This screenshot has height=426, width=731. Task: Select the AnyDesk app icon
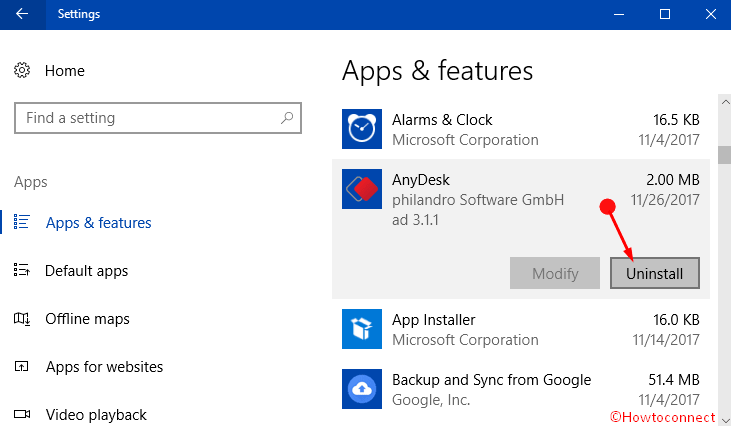pyautogui.click(x=362, y=189)
